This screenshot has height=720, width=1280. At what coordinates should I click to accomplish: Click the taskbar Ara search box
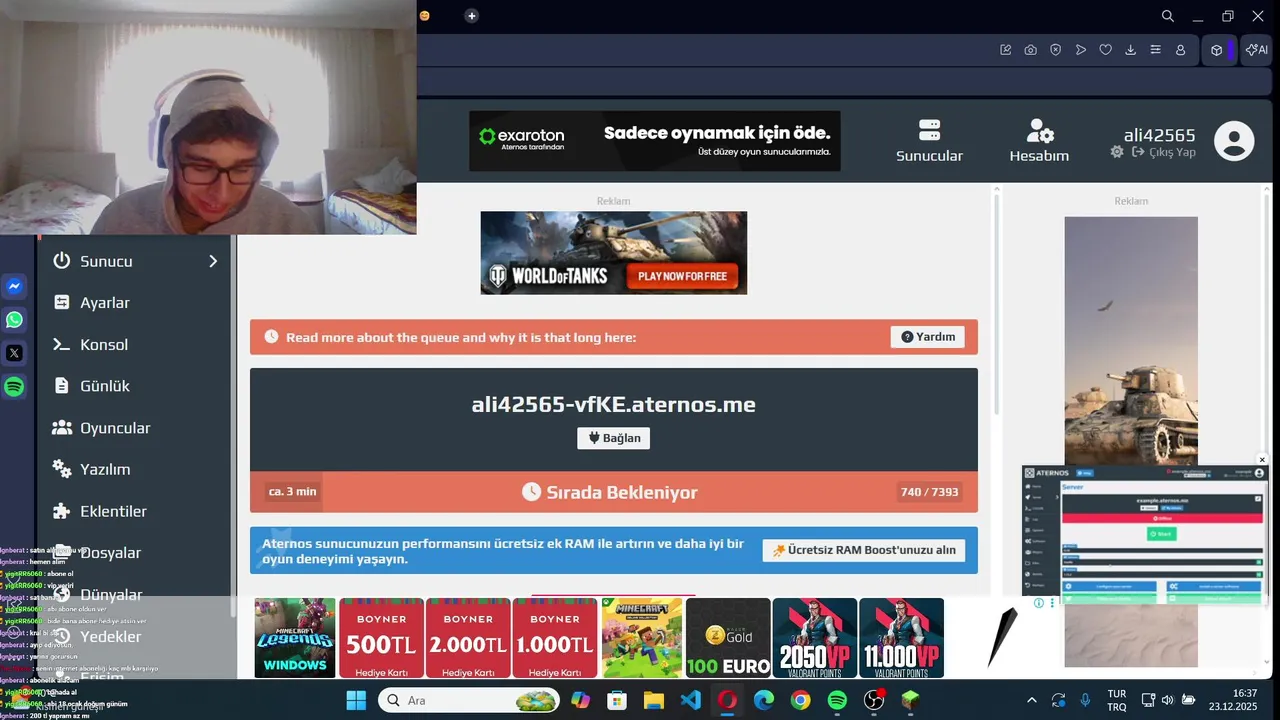pos(469,700)
